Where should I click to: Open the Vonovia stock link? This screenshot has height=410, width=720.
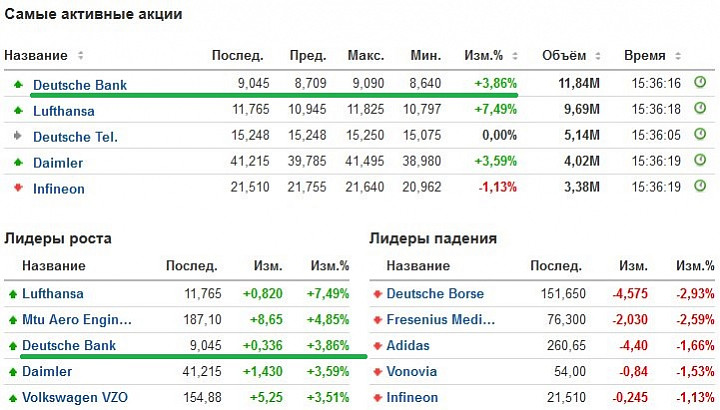[411, 371]
